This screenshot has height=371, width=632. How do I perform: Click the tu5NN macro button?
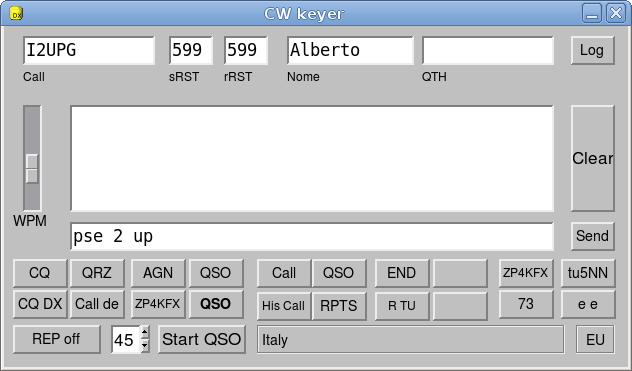pos(588,273)
